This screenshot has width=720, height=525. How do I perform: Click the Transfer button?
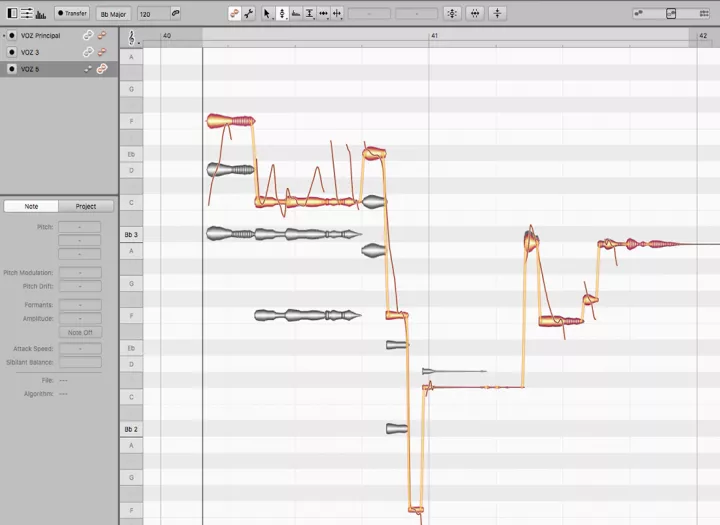click(72, 13)
